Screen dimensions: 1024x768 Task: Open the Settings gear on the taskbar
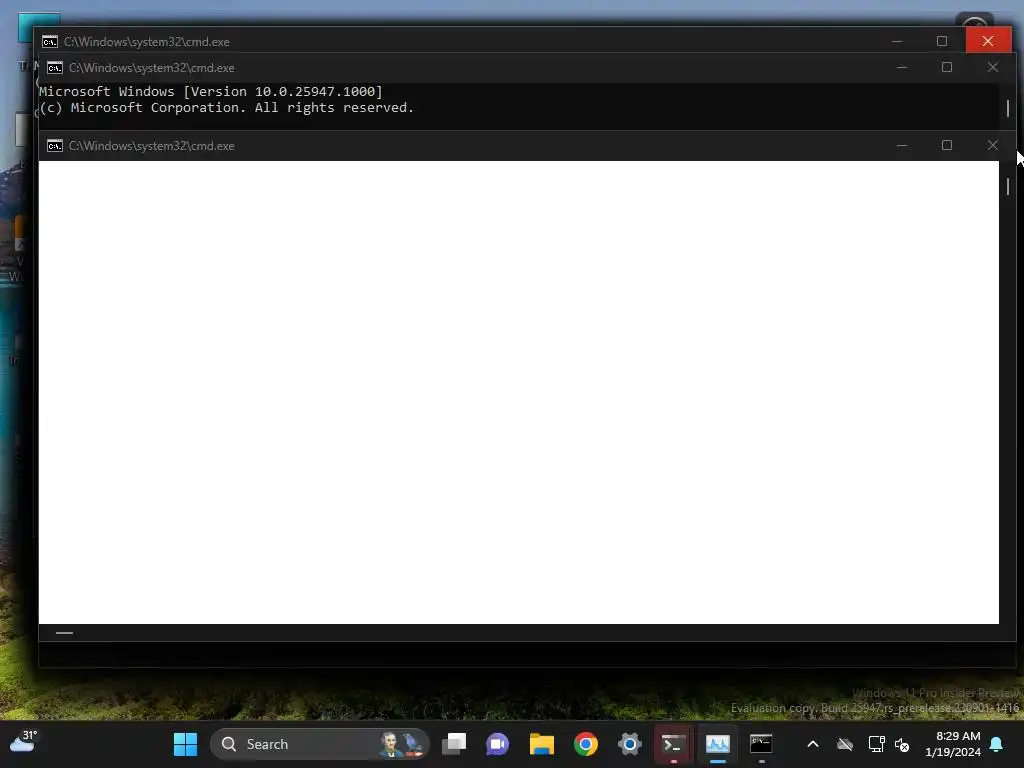tap(630, 744)
